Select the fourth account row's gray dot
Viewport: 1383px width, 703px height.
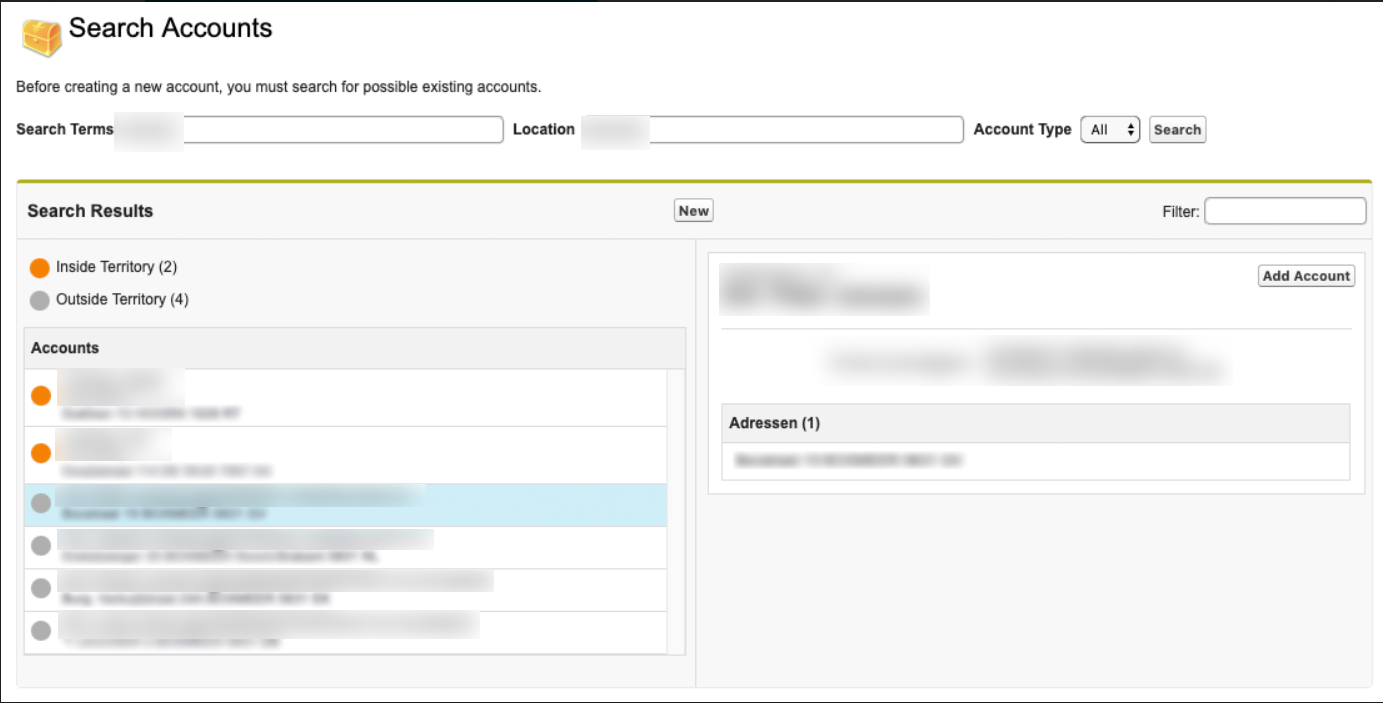click(x=41, y=546)
